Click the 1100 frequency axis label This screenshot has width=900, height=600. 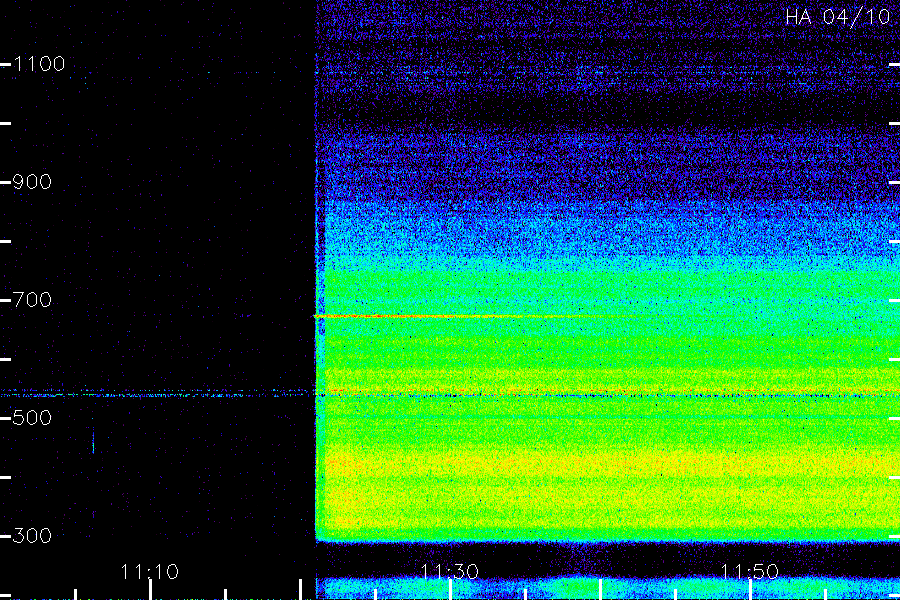click(x=39, y=64)
